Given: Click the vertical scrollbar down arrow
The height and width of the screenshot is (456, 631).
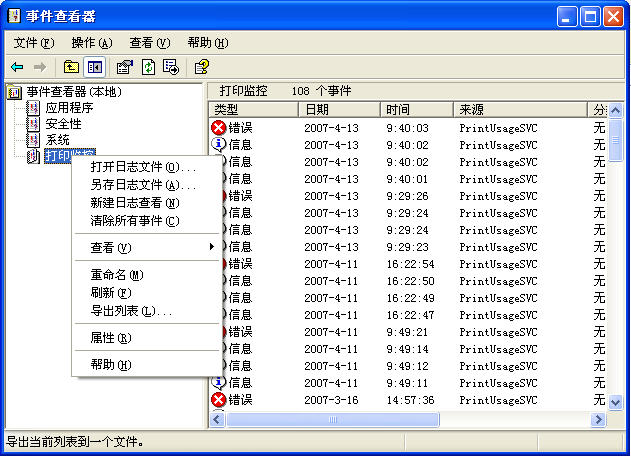Looking at the screenshot, I should coord(615,402).
